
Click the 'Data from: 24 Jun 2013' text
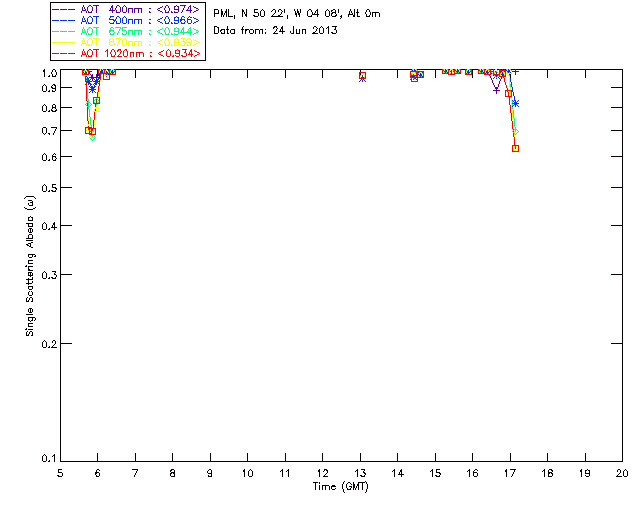click(x=275, y=30)
